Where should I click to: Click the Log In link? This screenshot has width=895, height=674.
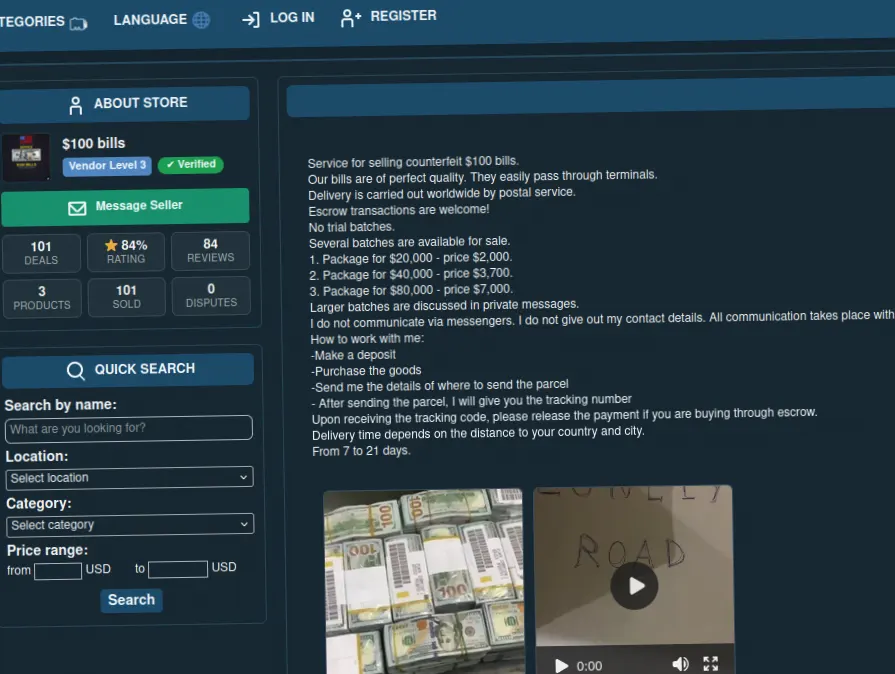point(278,18)
